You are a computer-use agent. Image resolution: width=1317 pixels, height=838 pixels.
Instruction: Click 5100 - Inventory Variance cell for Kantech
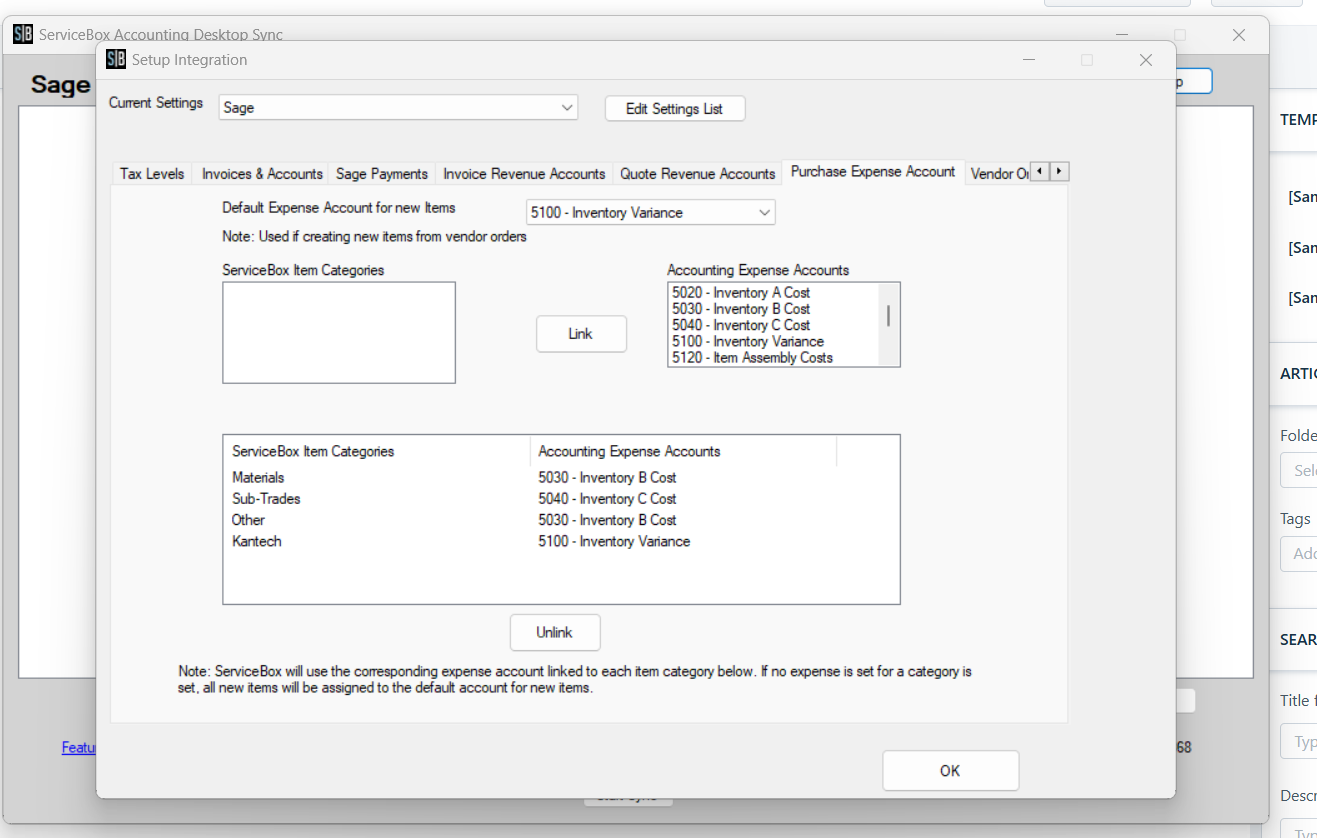coord(614,541)
